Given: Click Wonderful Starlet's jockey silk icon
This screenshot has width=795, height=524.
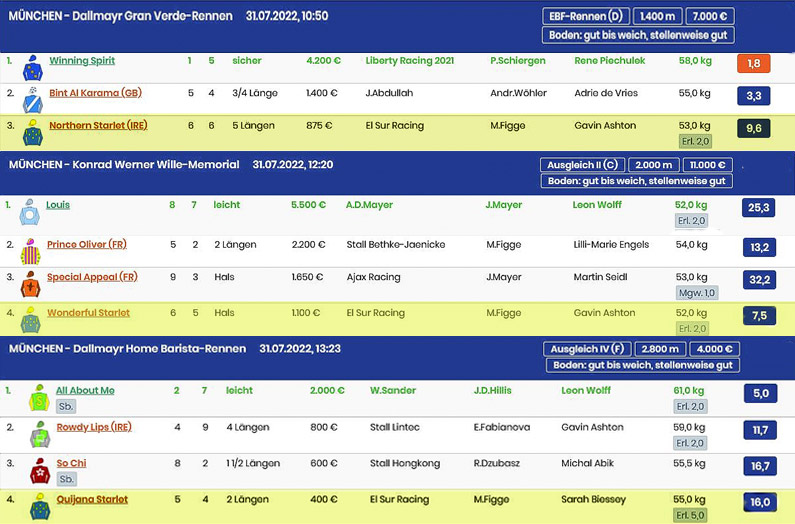Looking at the screenshot, I should tap(31, 320).
